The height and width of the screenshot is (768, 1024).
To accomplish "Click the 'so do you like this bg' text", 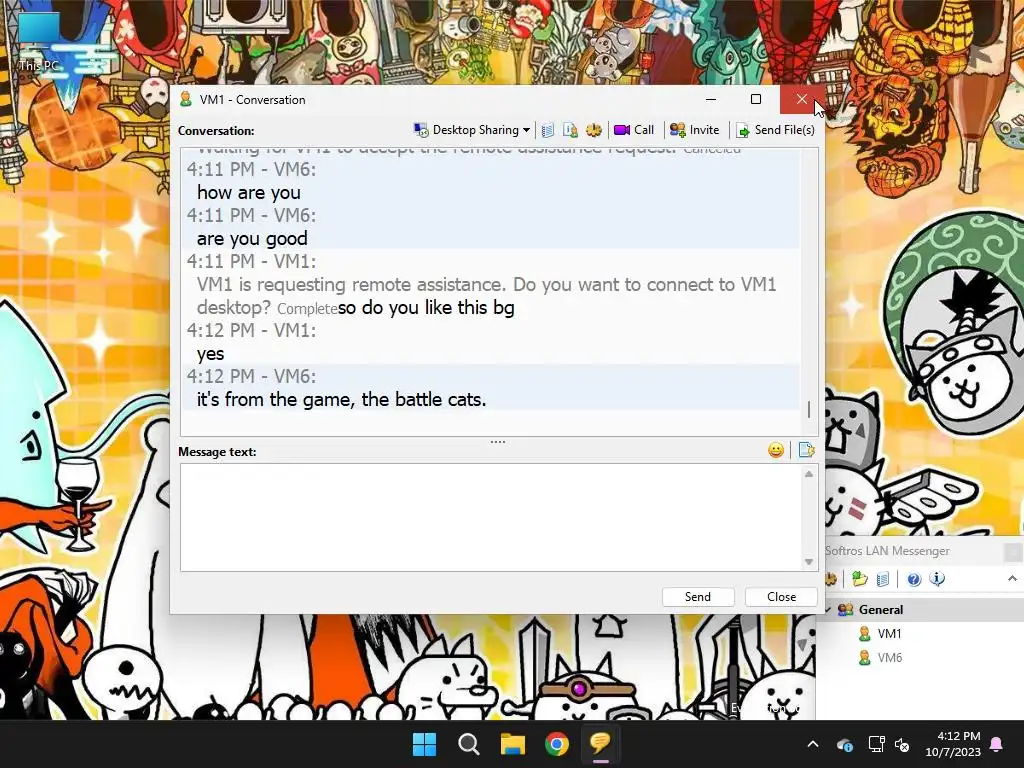I will tap(426, 308).
